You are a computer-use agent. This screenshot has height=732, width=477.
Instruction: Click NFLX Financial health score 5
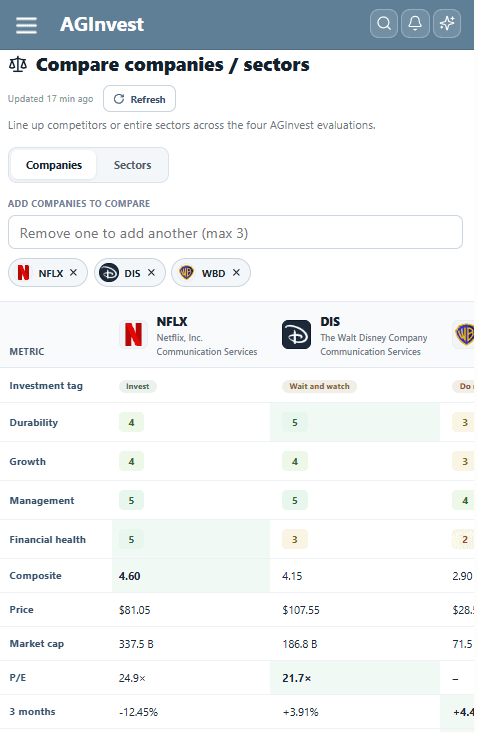coord(131,540)
